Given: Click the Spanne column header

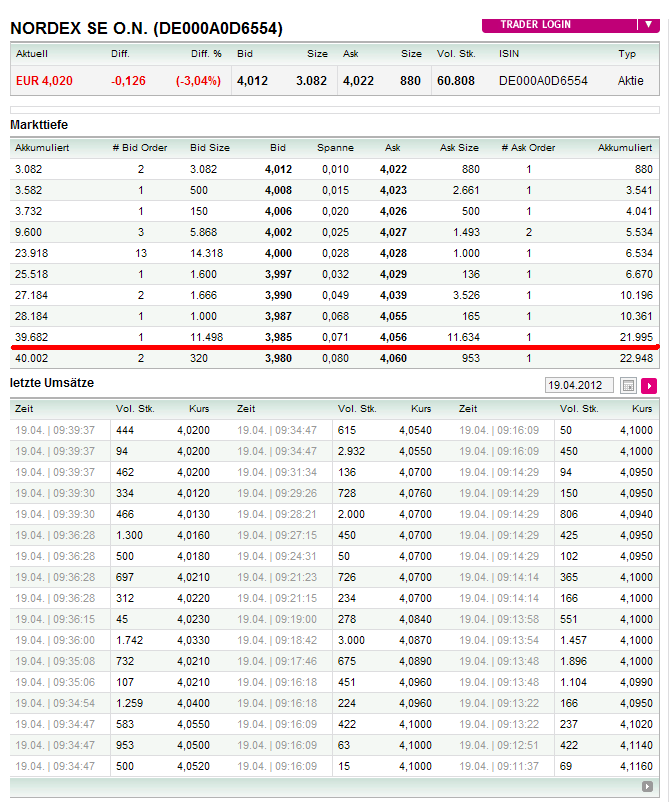Looking at the screenshot, I should (336, 148).
